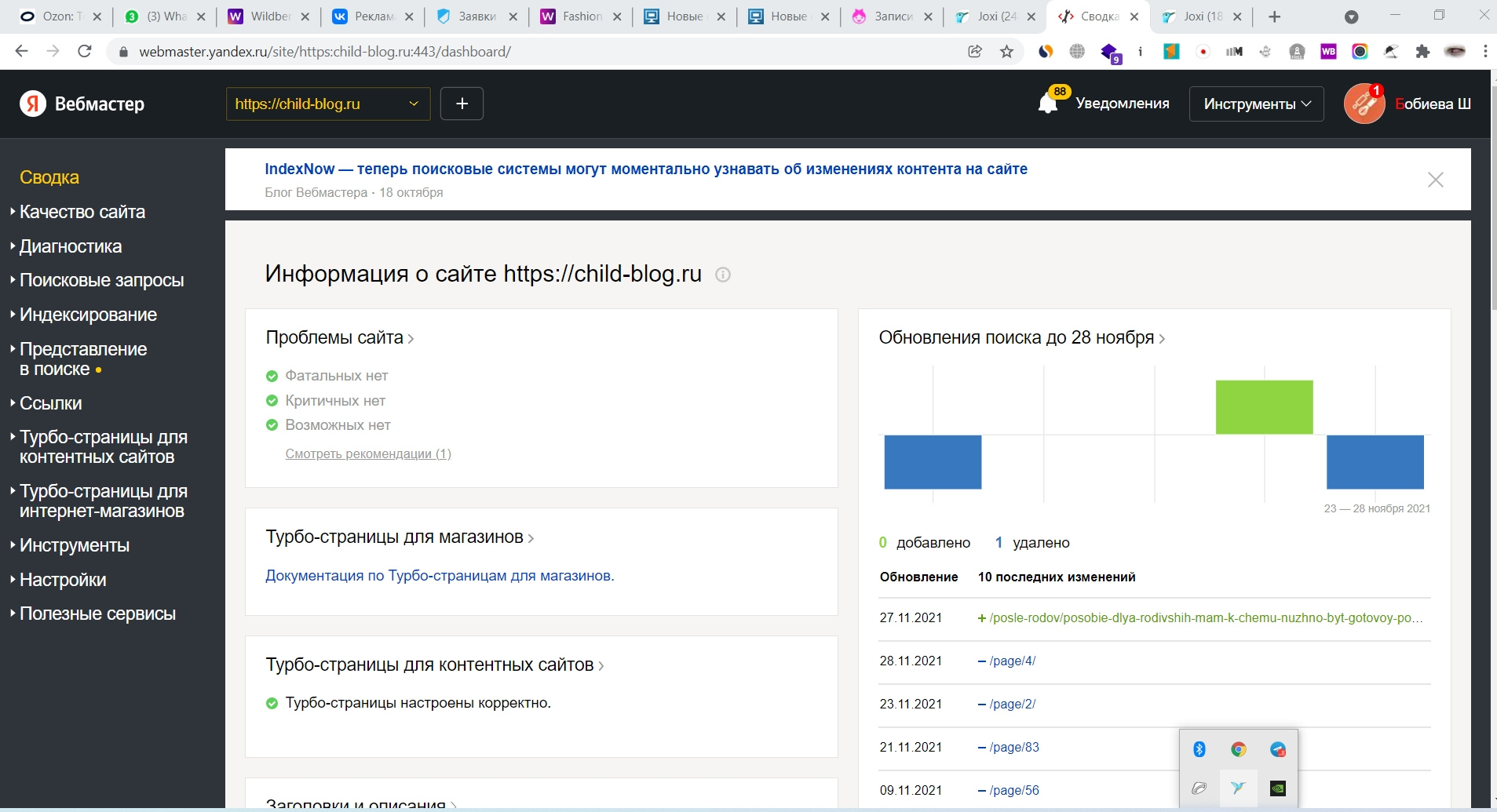Open Chrome tab search dropdown
1497x812 pixels.
(x=1351, y=16)
